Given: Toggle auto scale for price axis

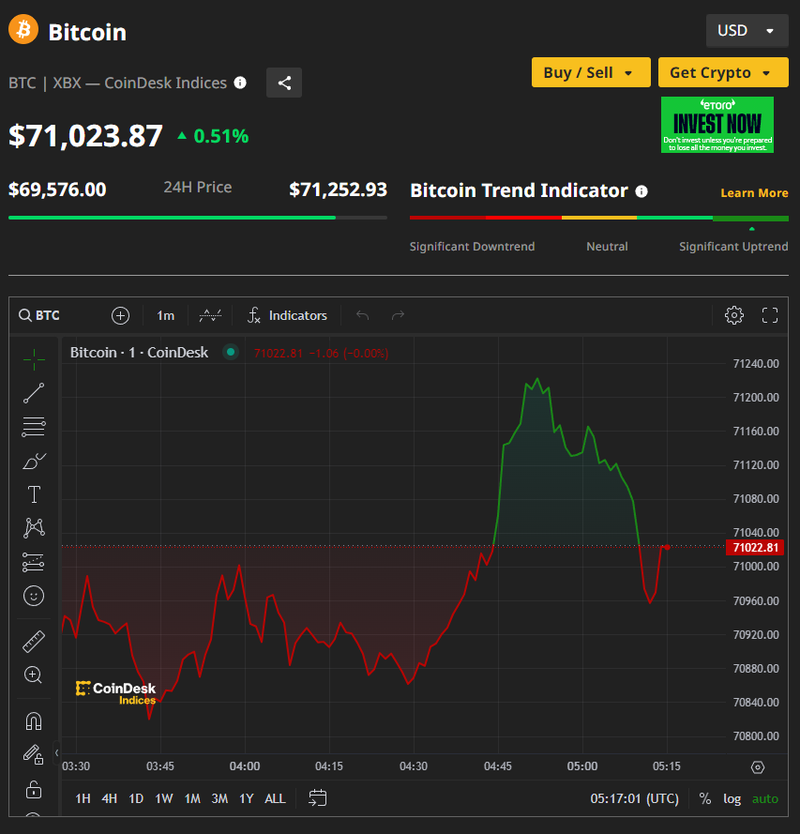Looking at the screenshot, I should point(765,798).
